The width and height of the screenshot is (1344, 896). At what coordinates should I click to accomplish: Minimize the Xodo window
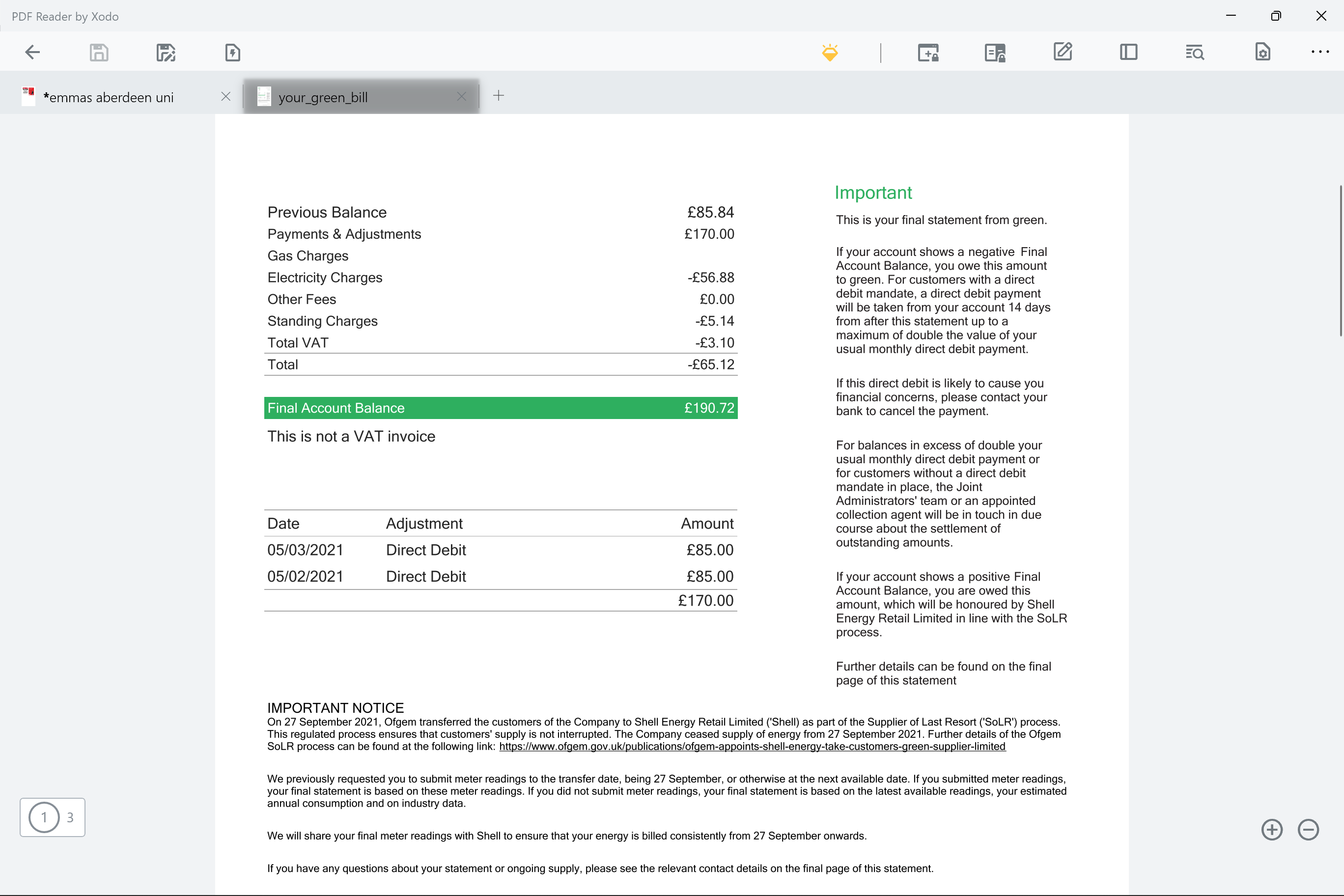[x=1231, y=15]
